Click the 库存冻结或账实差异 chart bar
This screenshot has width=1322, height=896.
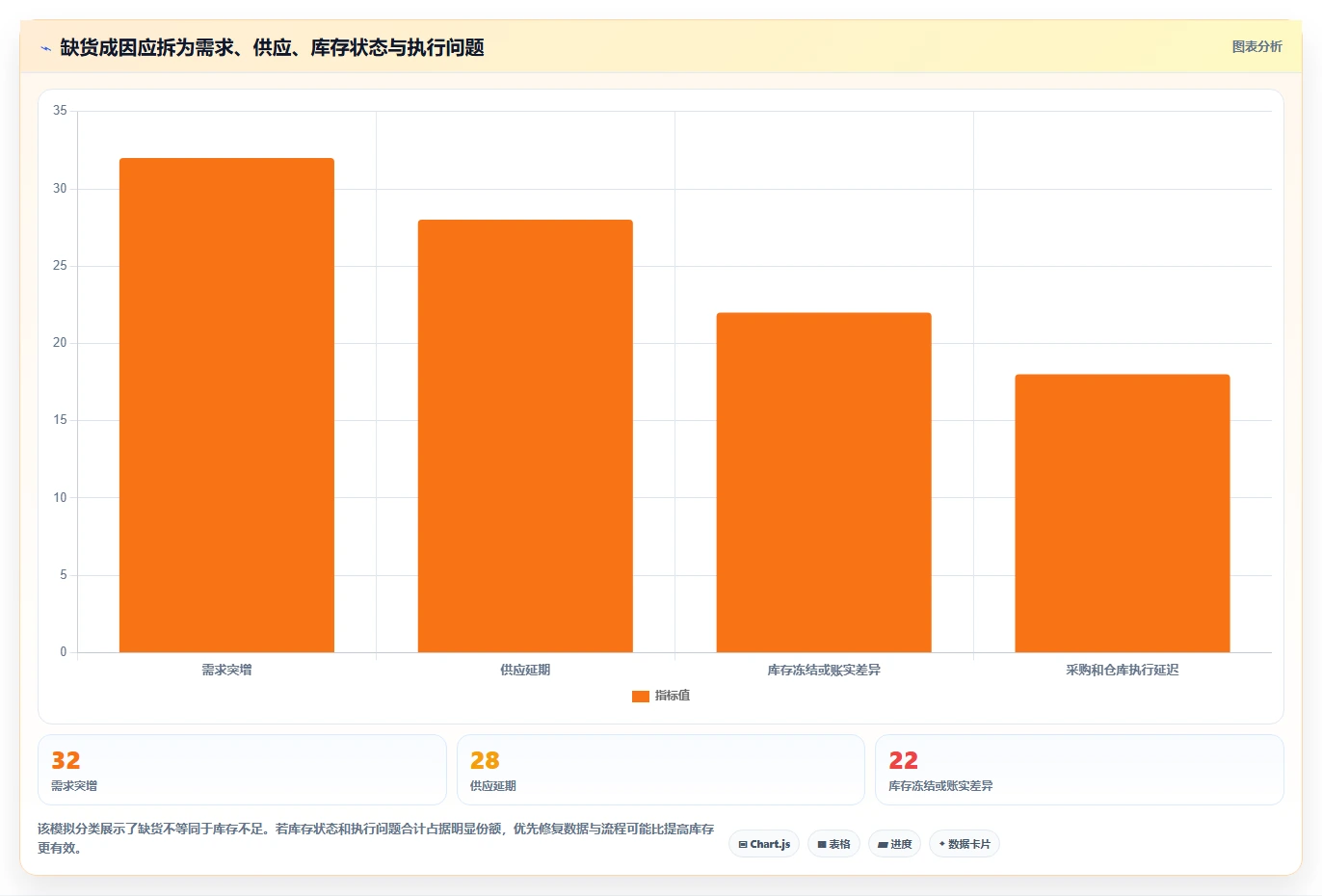(824, 482)
